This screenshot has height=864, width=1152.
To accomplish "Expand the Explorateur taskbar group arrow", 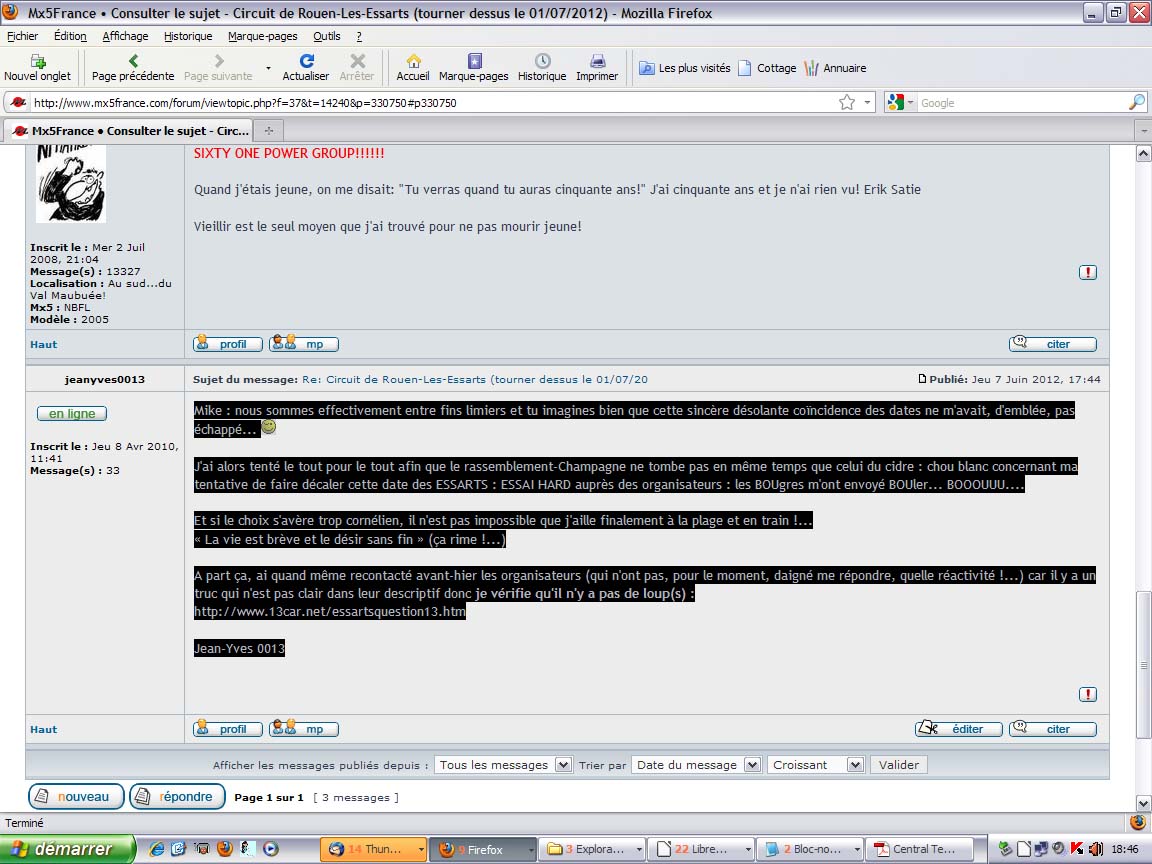I will click(x=639, y=849).
